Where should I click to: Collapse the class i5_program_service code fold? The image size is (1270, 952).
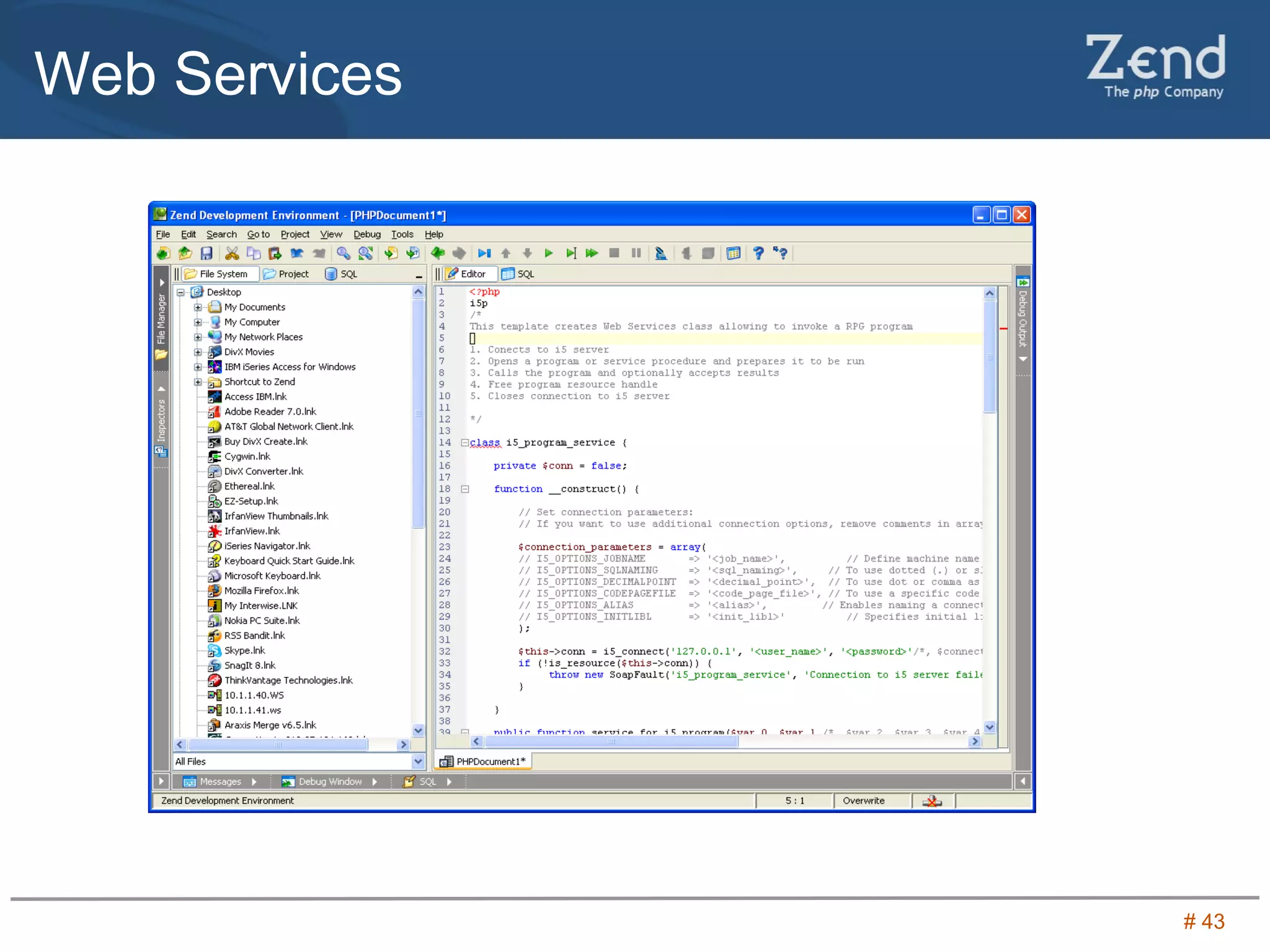(x=464, y=443)
